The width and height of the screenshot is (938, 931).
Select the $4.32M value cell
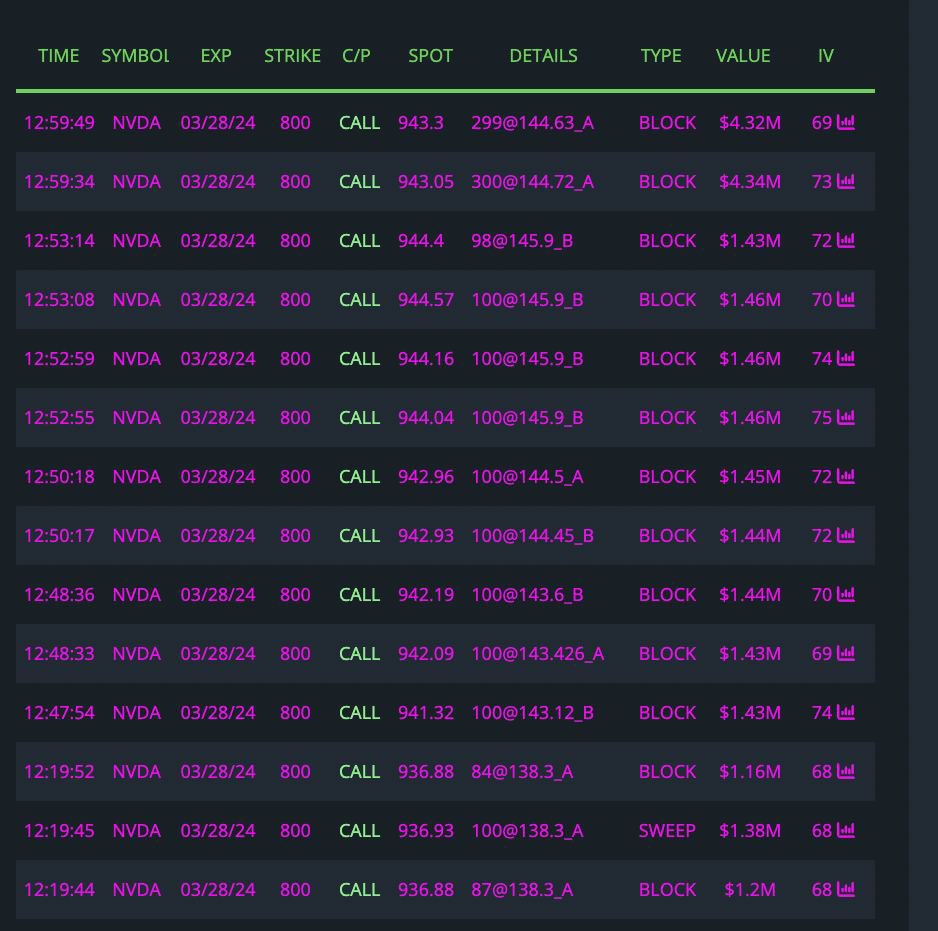point(750,123)
